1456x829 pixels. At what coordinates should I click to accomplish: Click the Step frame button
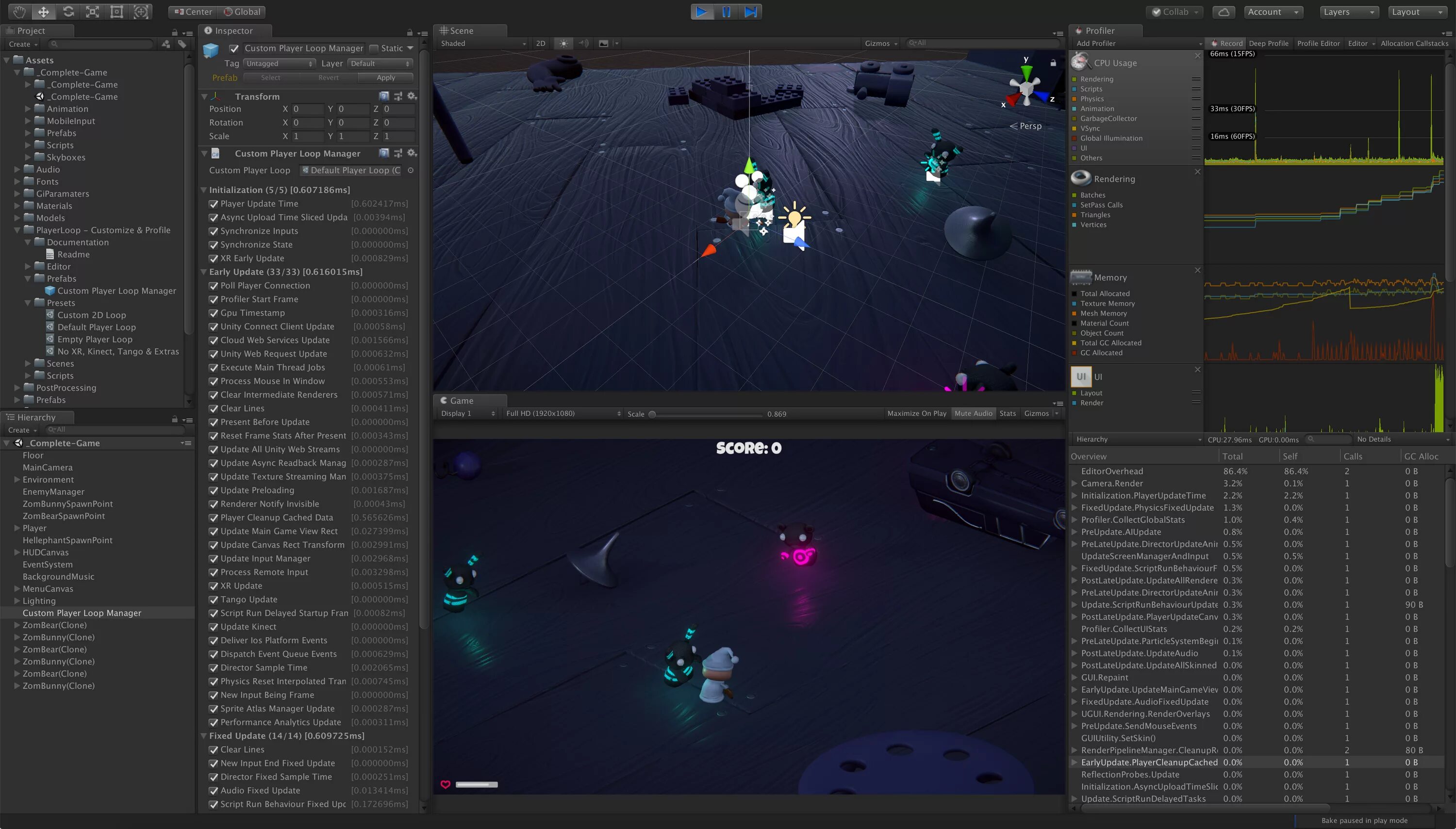pos(751,11)
